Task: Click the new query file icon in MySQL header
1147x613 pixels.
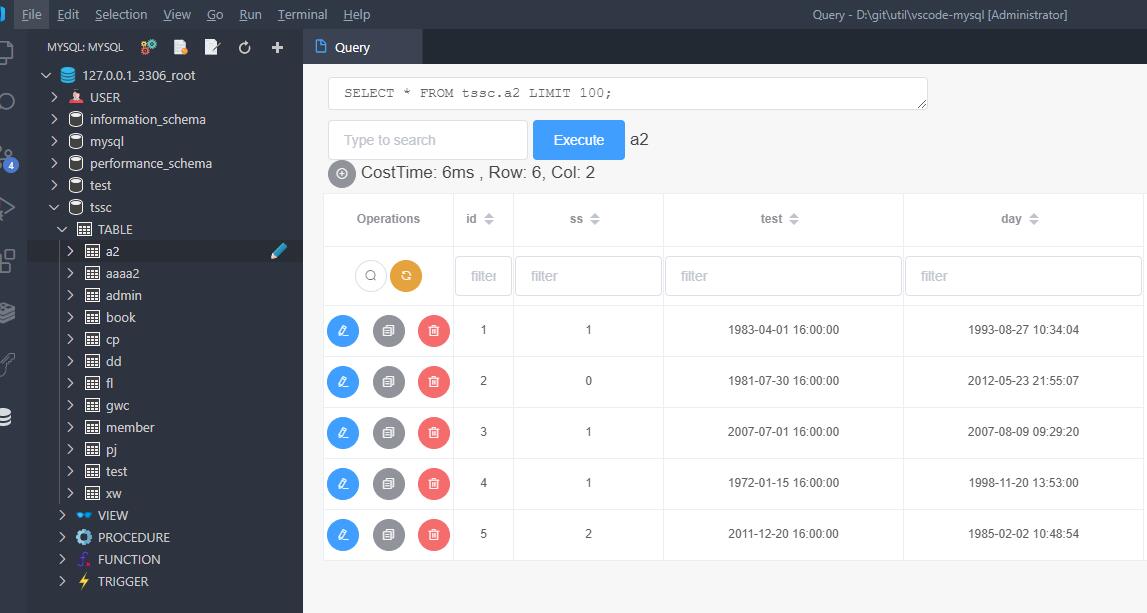Action: click(x=180, y=47)
